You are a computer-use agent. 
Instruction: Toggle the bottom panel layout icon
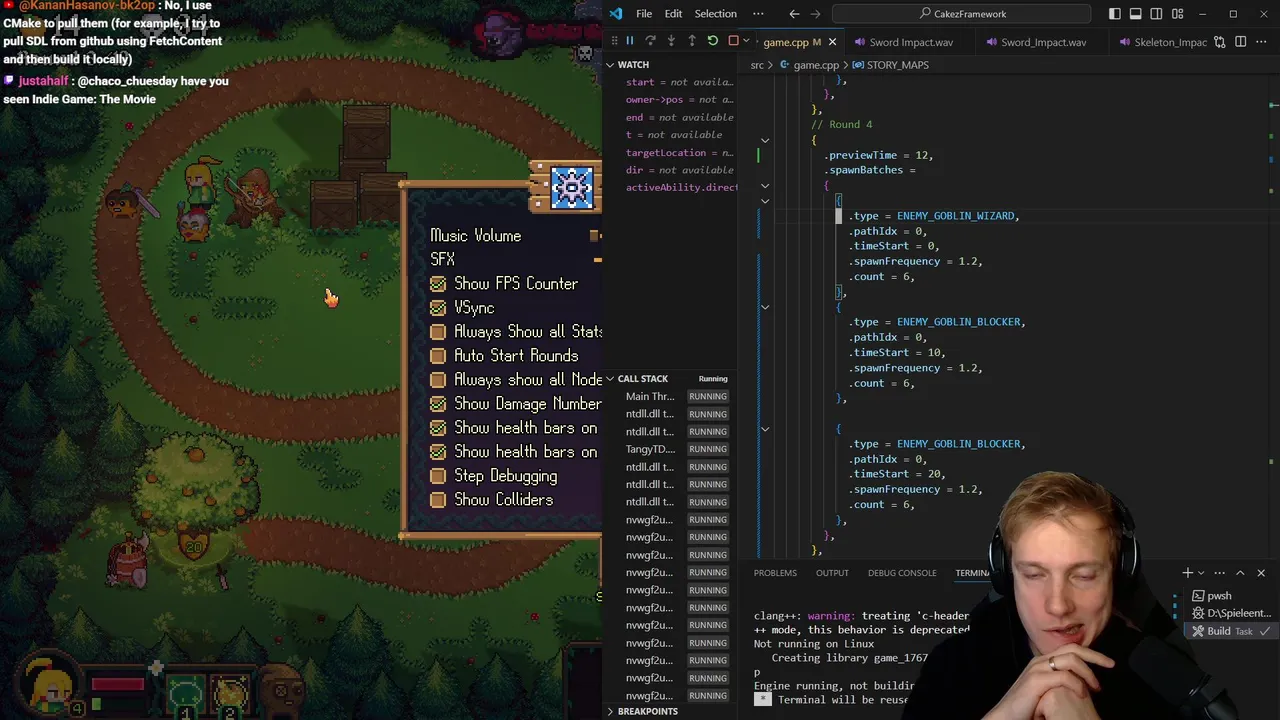tap(1136, 14)
